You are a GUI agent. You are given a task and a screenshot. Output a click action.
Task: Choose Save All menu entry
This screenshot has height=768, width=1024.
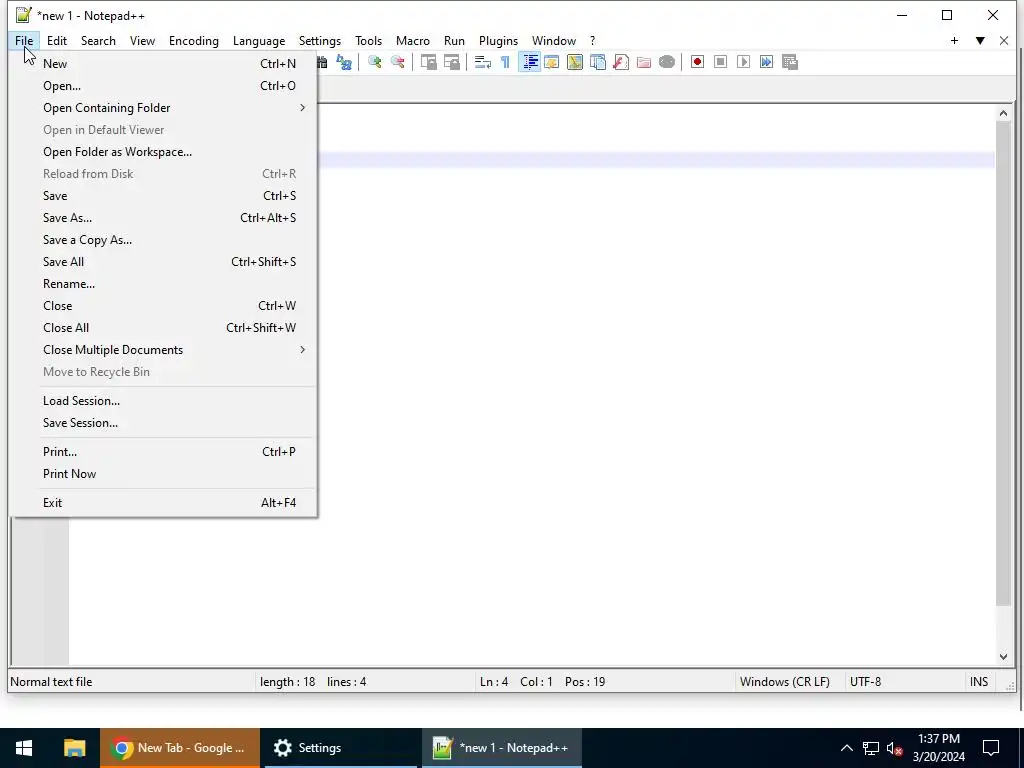163,262
